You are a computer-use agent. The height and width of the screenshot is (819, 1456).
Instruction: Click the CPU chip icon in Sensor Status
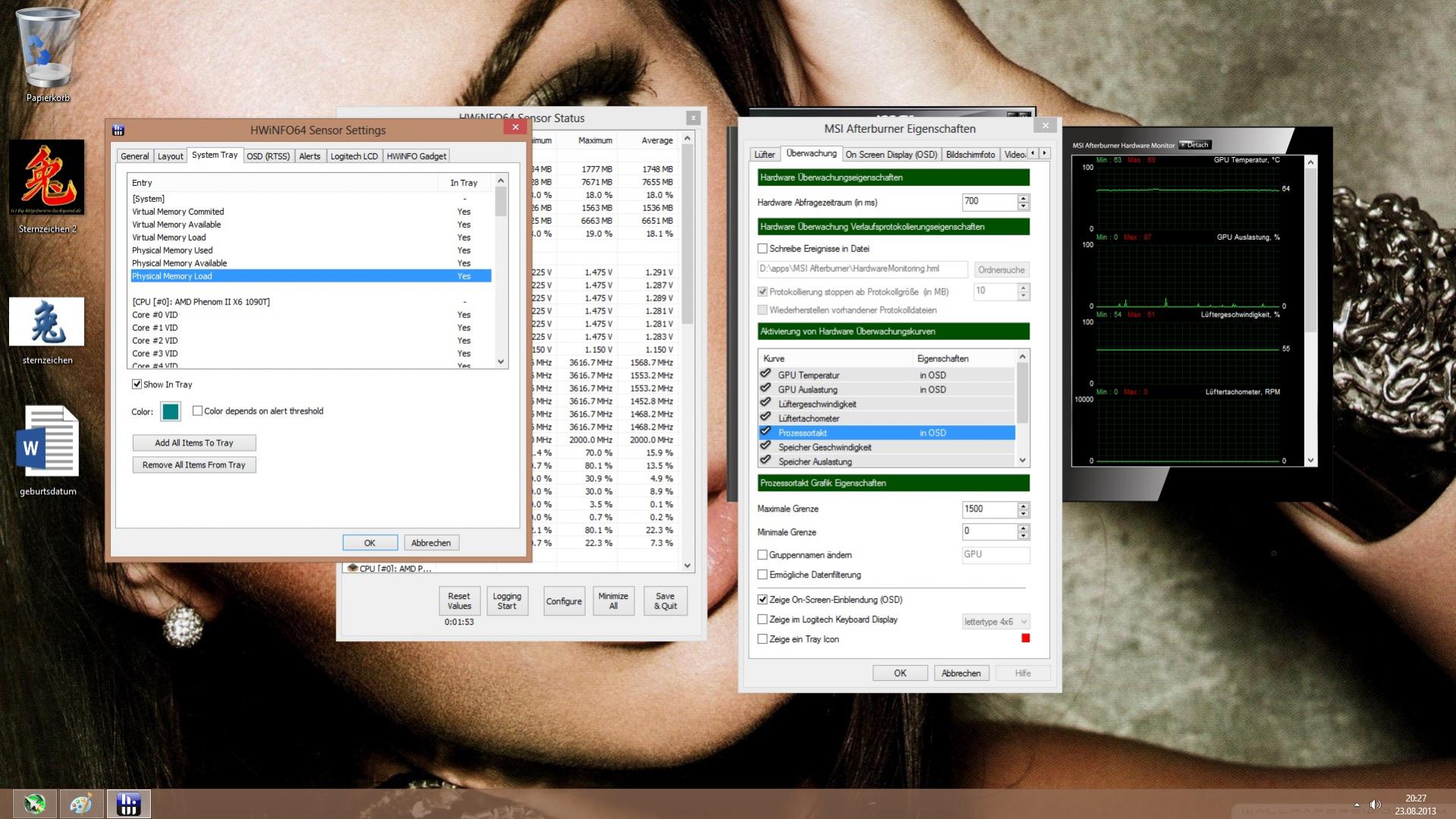(x=352, y=568)
